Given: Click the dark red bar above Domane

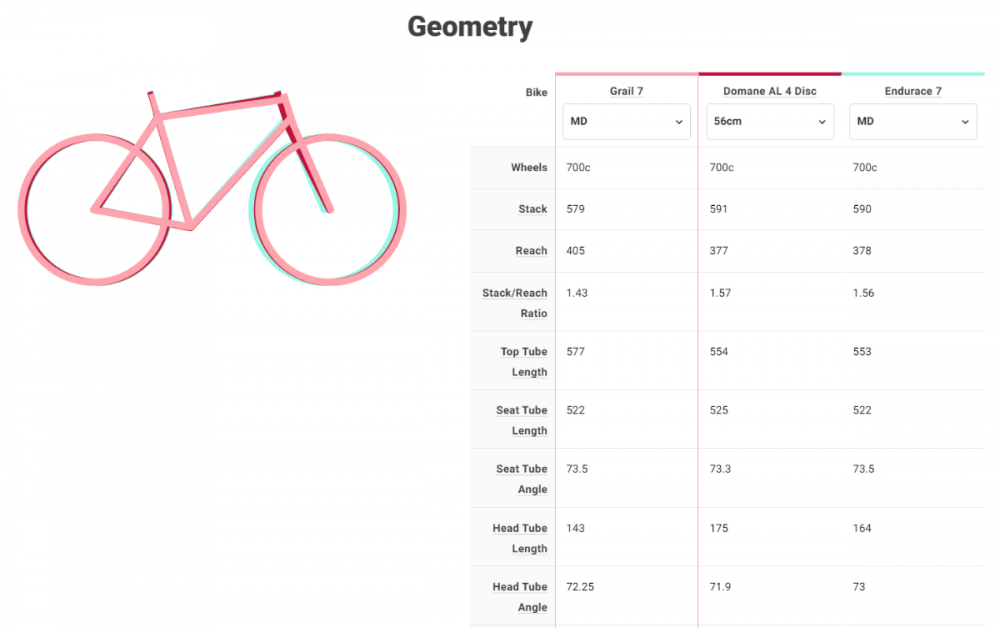Looking at the screenshot, I should [770, 74].
